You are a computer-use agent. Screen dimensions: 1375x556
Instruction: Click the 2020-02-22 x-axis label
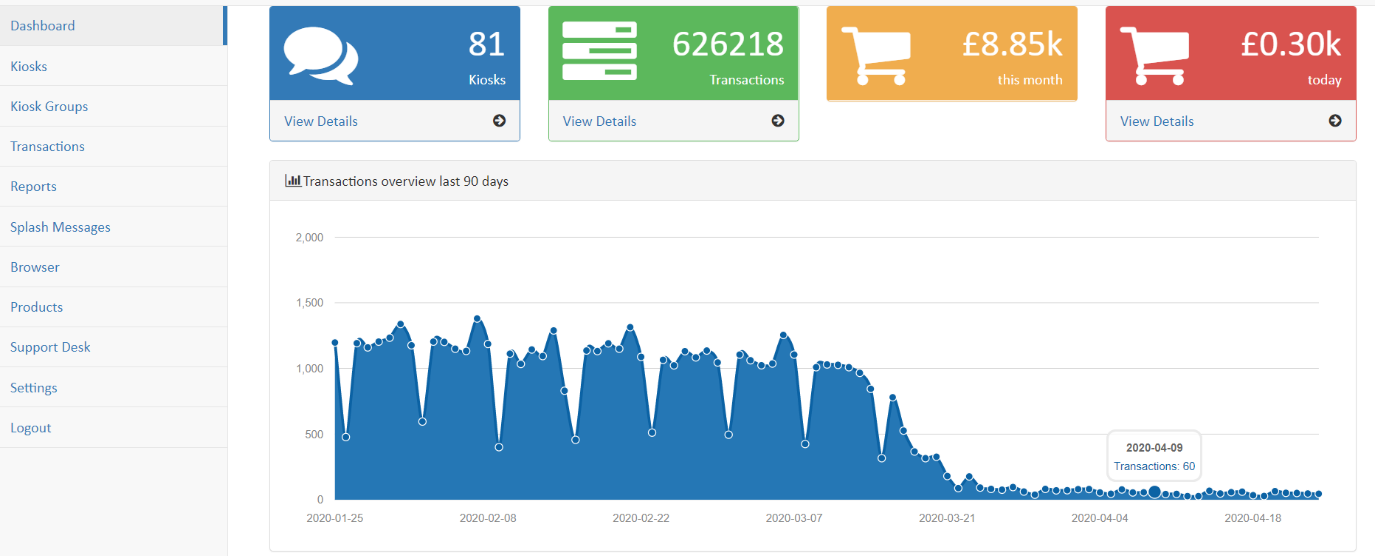(x=641, y=518)
